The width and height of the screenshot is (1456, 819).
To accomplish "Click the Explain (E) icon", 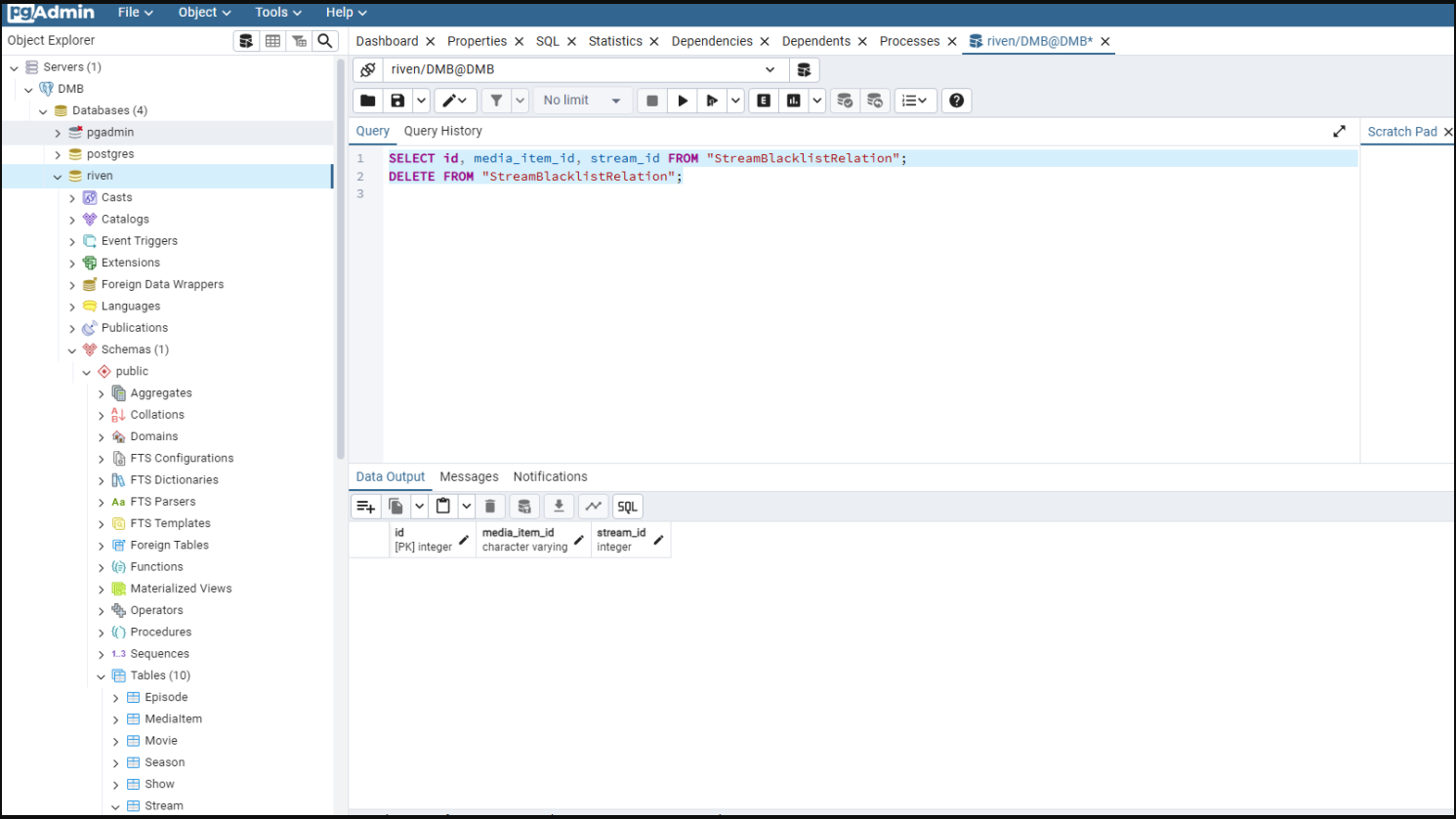I will (764, 101).
